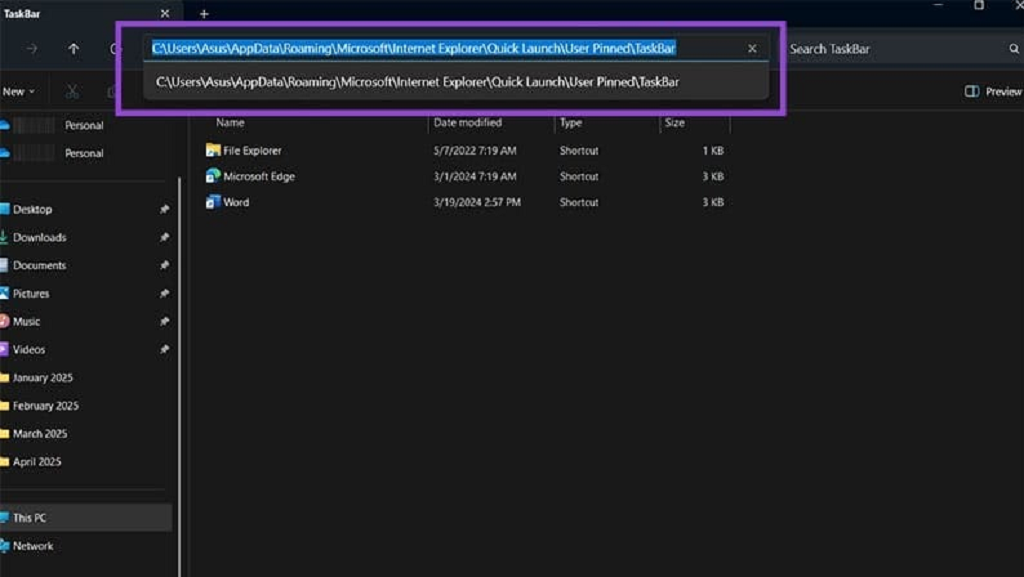Screen dimensions: 1024x577
Task: Sort by the Date modified column
Action: [468, 122]
